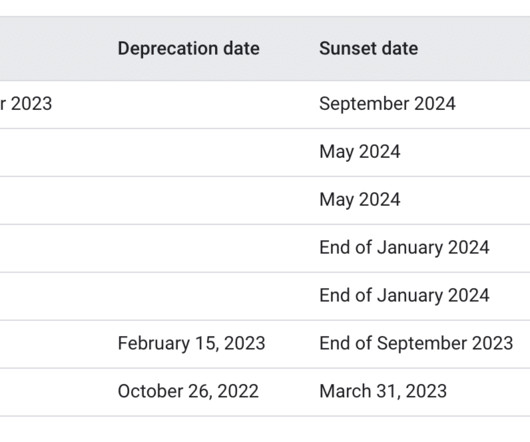Select the May 2024 cell under September 2024
The width and height of the screenshot is (530, 442).
tap(360, 152)
